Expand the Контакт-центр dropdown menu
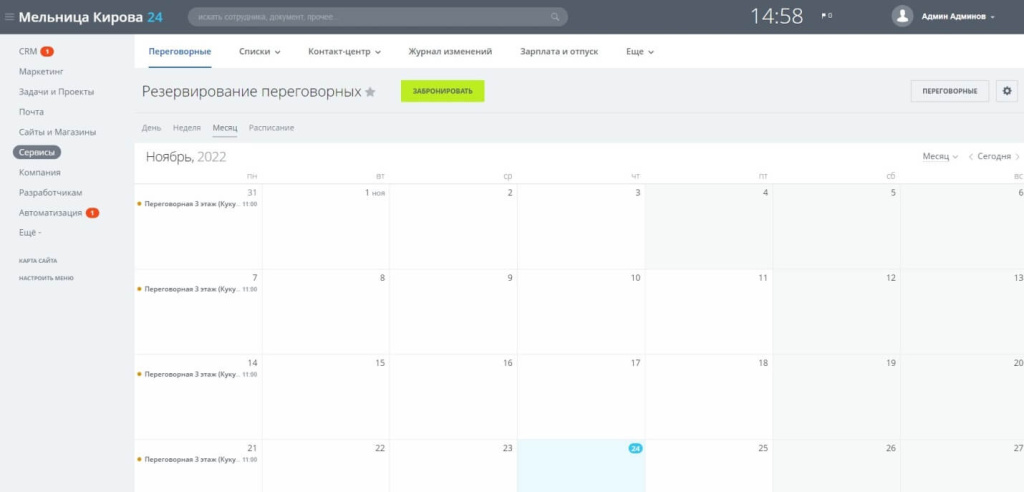Image resolution: width=1024 pixels, height=492 pixels. pos(344,51)
